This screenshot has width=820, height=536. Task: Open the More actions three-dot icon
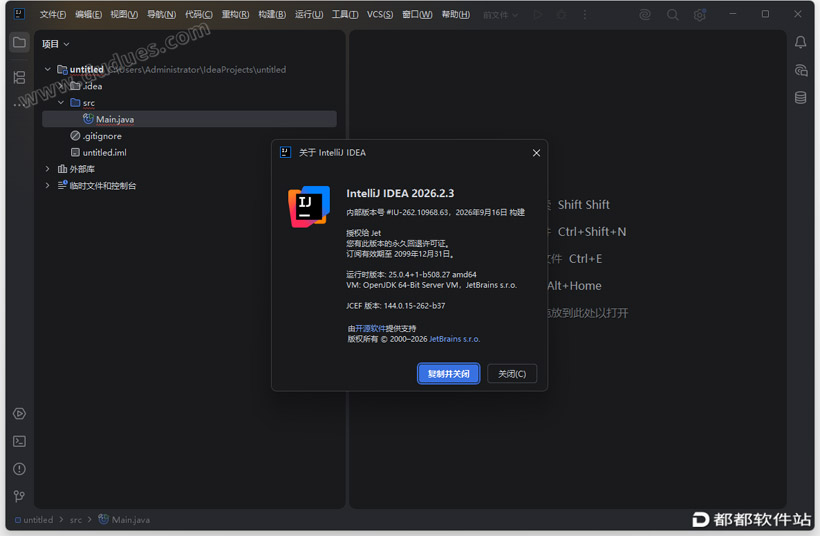point(585,15)
